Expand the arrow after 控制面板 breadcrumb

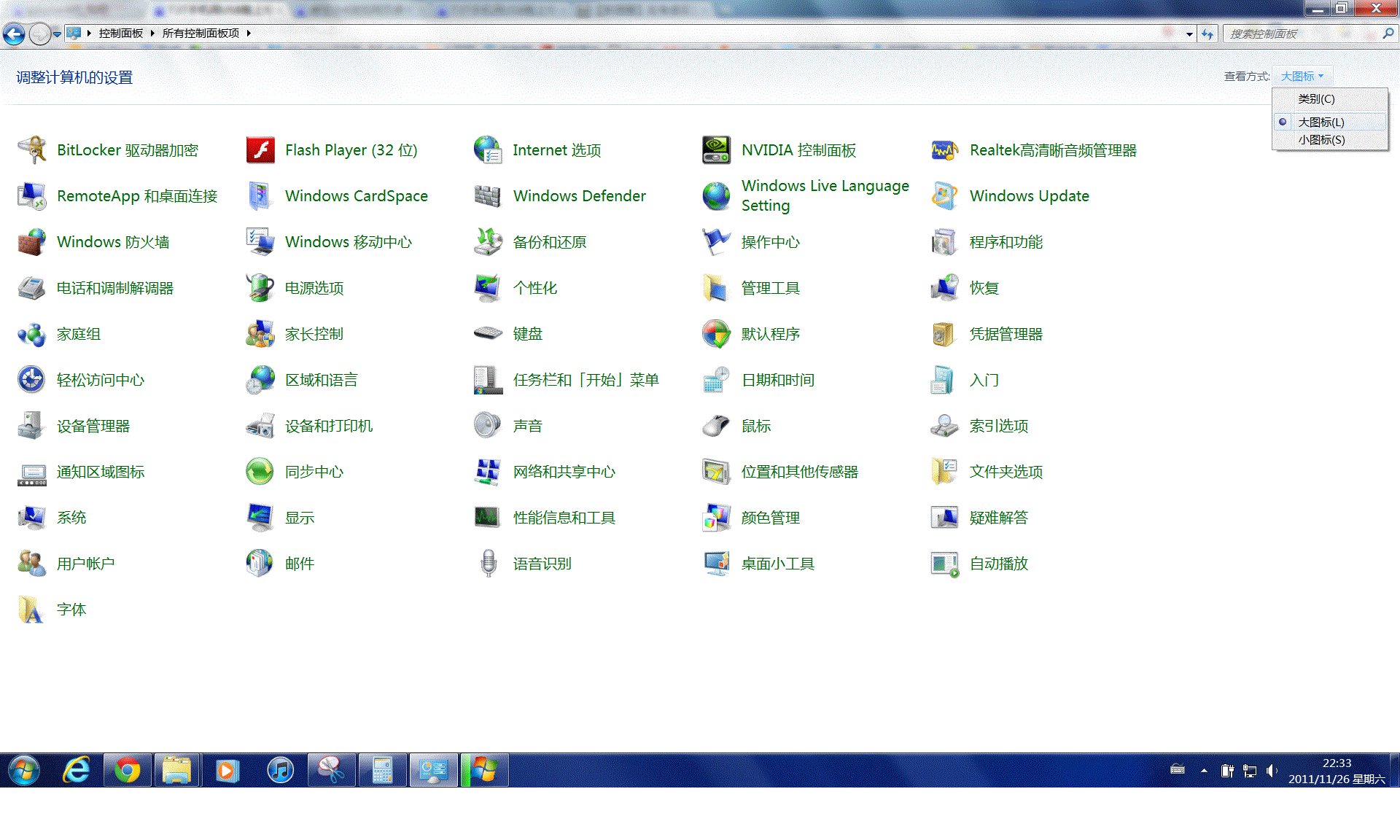pyautogui.click(x=152, y=34)
